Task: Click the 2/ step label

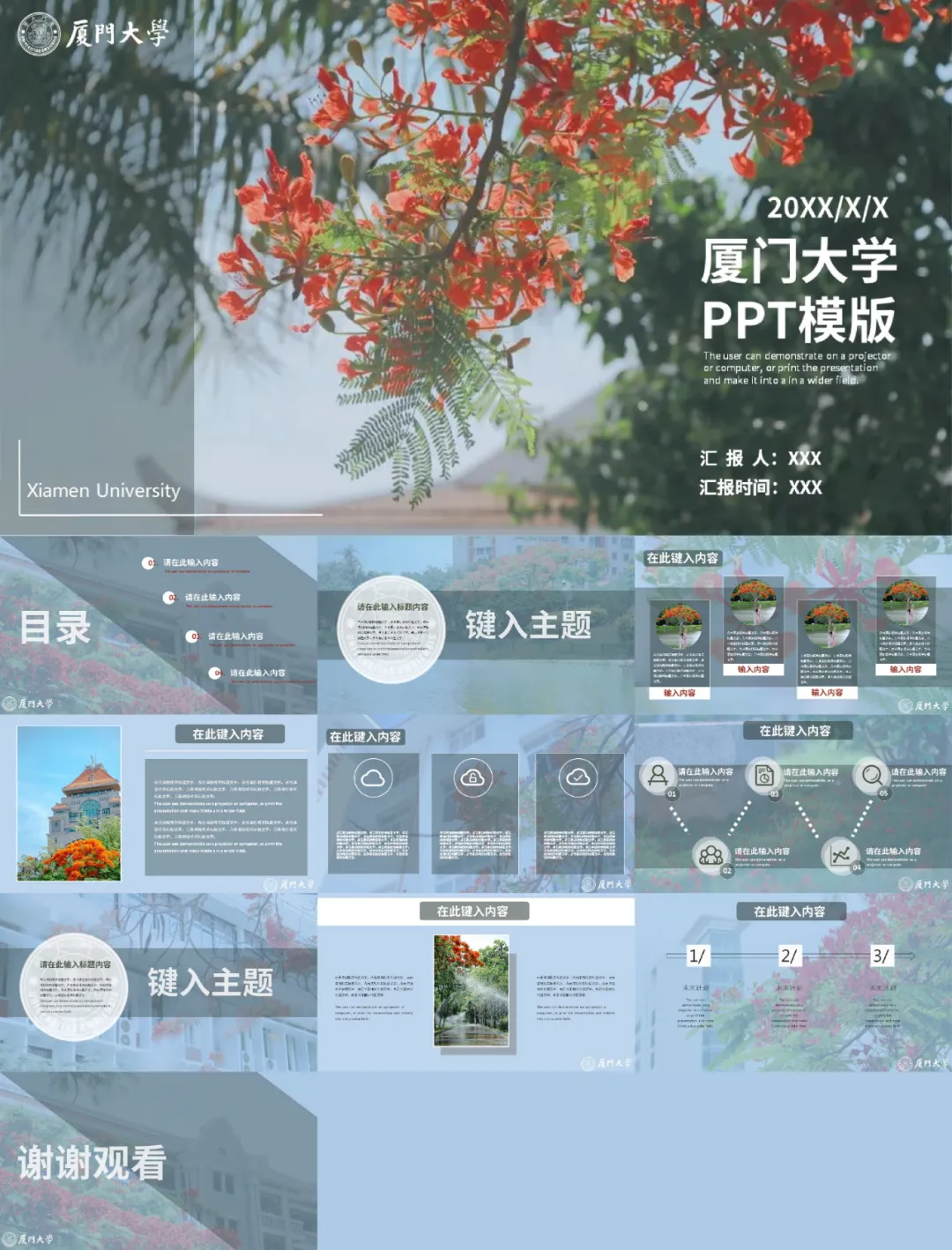Action: click(x=789, y=956)
